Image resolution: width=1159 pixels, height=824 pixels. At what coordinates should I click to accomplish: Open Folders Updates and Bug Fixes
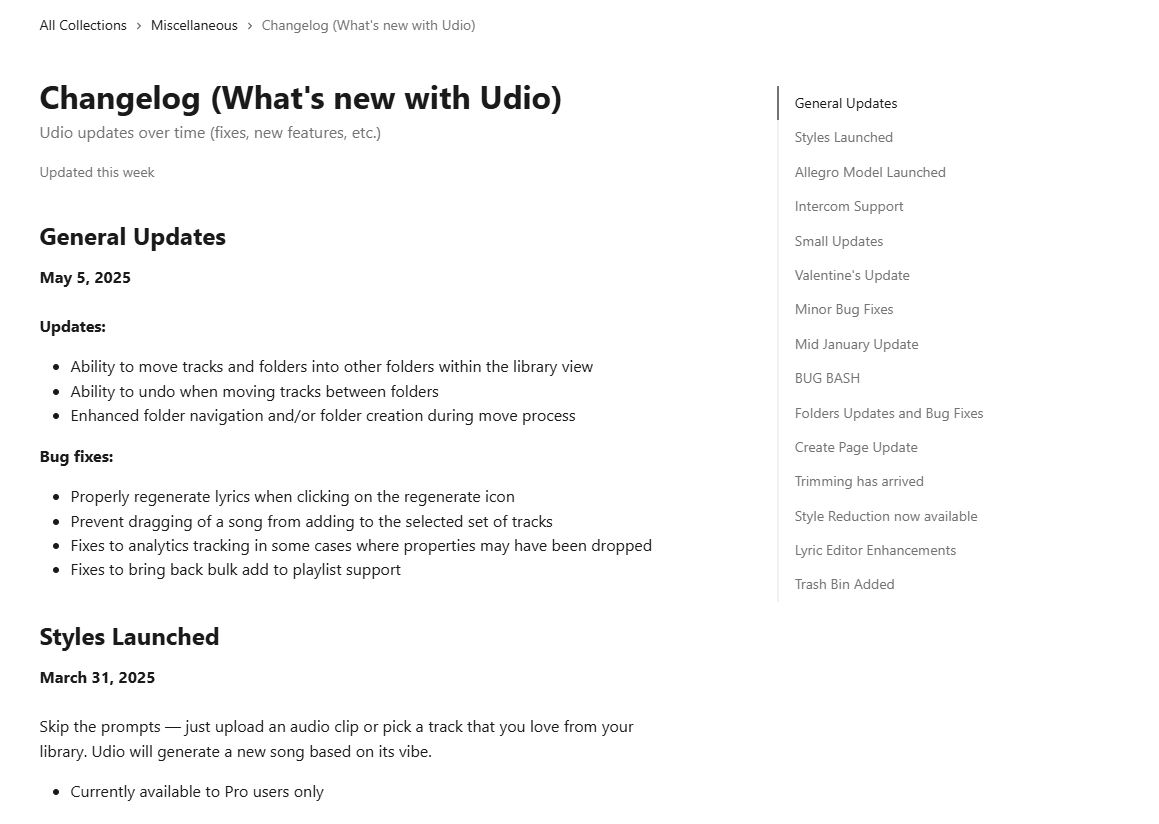point(888,413)
